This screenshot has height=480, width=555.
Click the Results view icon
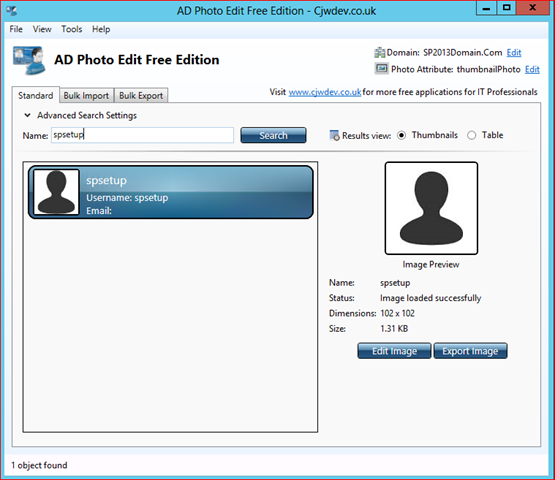click(x=334, y=135)
